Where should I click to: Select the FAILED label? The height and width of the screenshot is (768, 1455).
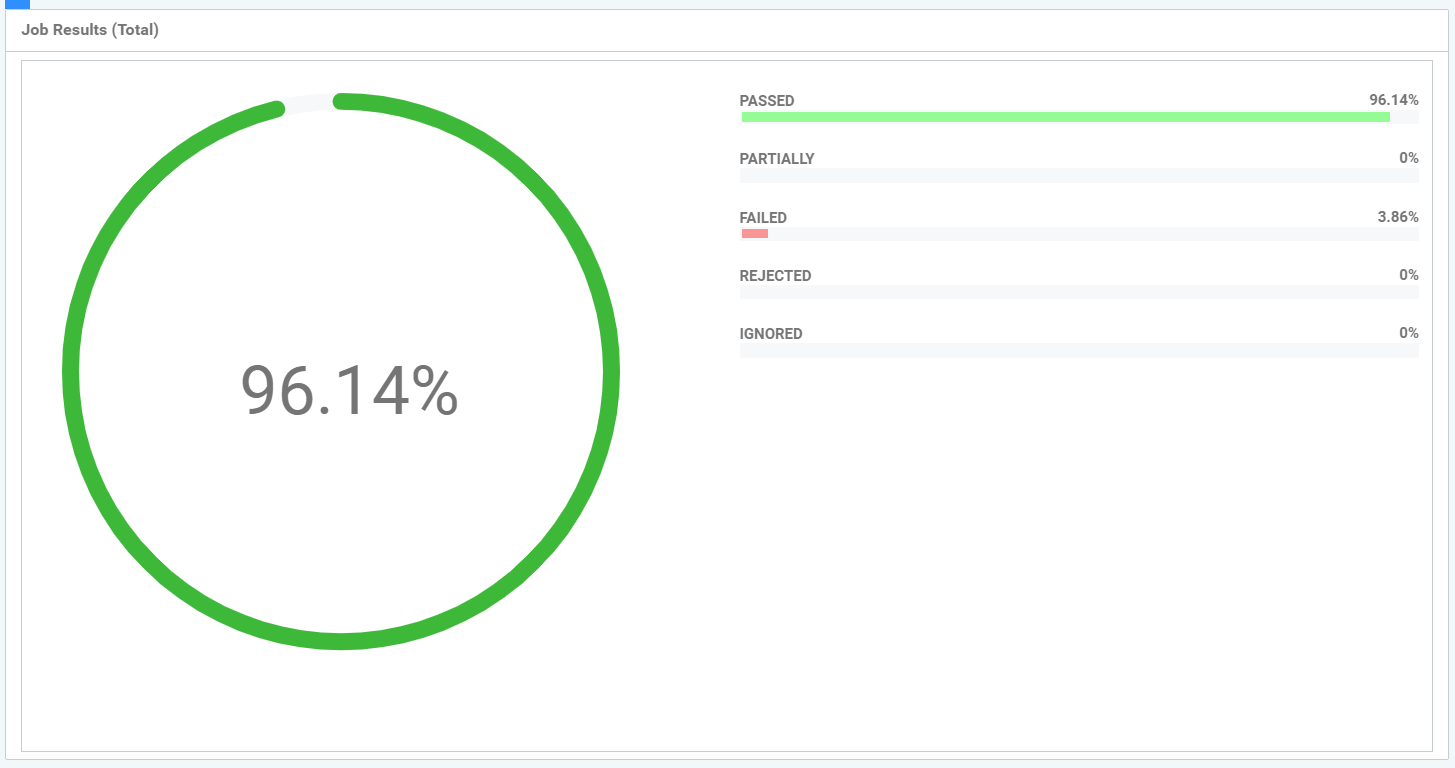click(763, 218)
